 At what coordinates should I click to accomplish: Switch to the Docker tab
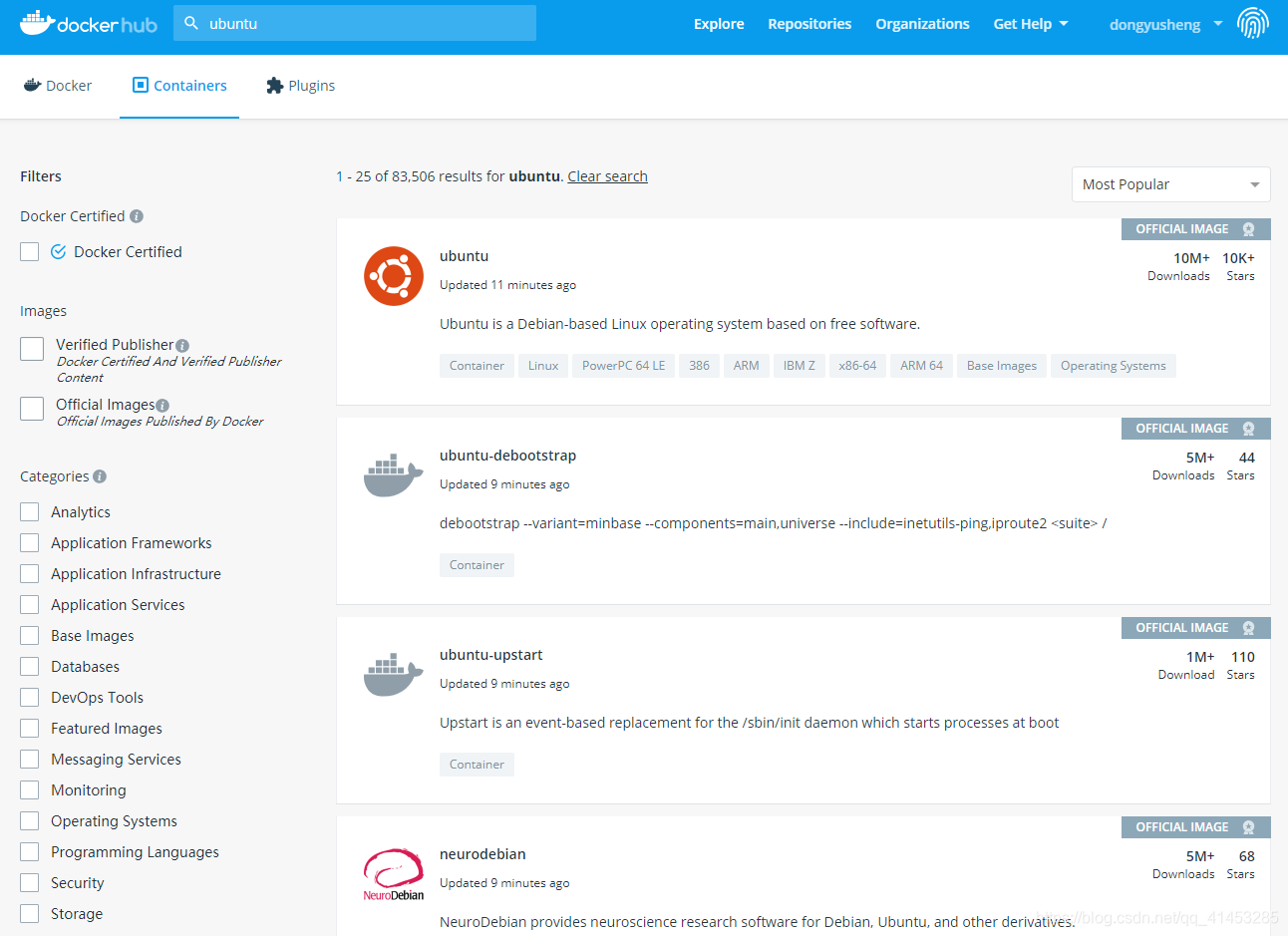pyautogui.click(x=58, y=86)
